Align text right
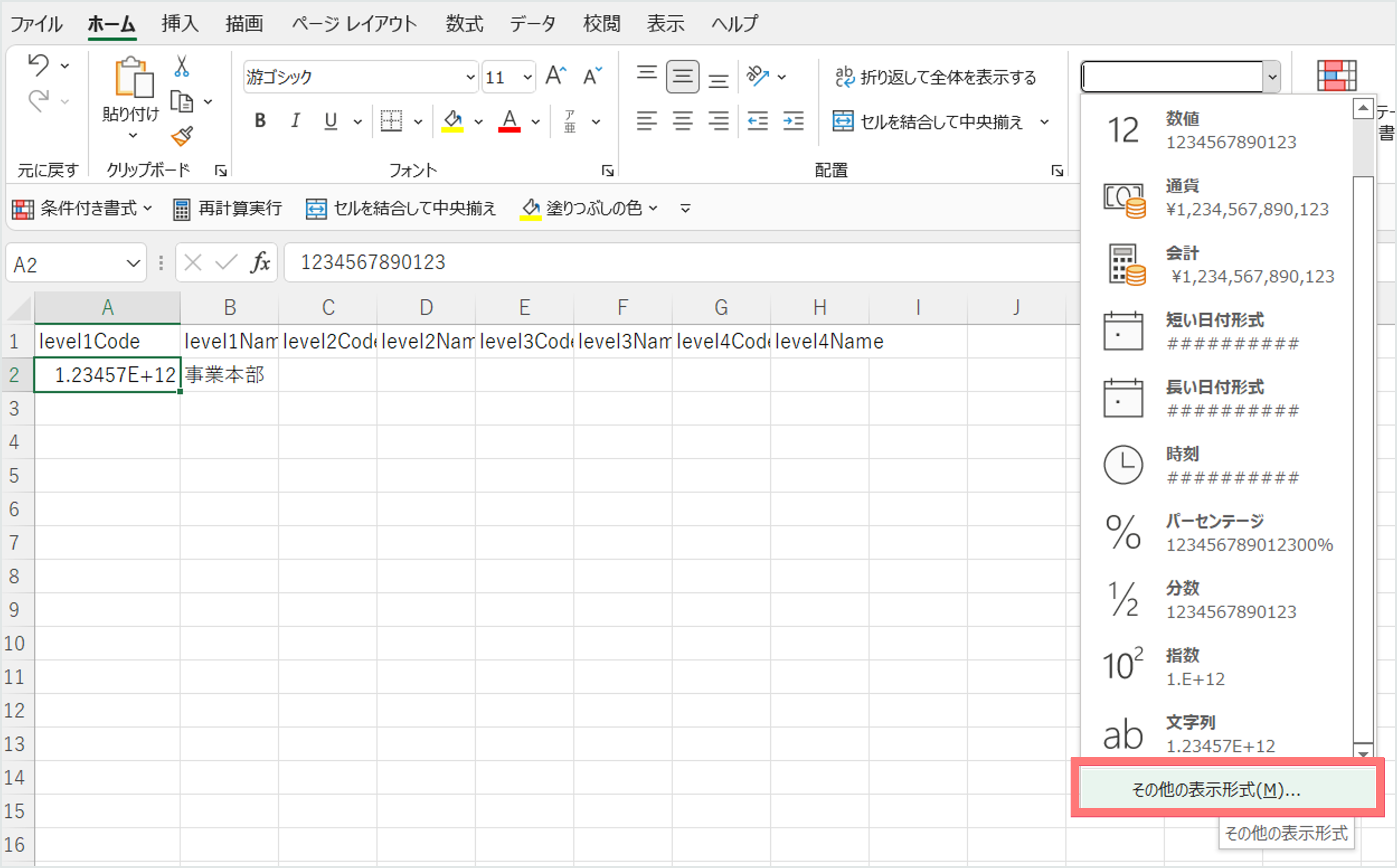The height and width of the screenshot is (868, 1397). coord(718,121)
